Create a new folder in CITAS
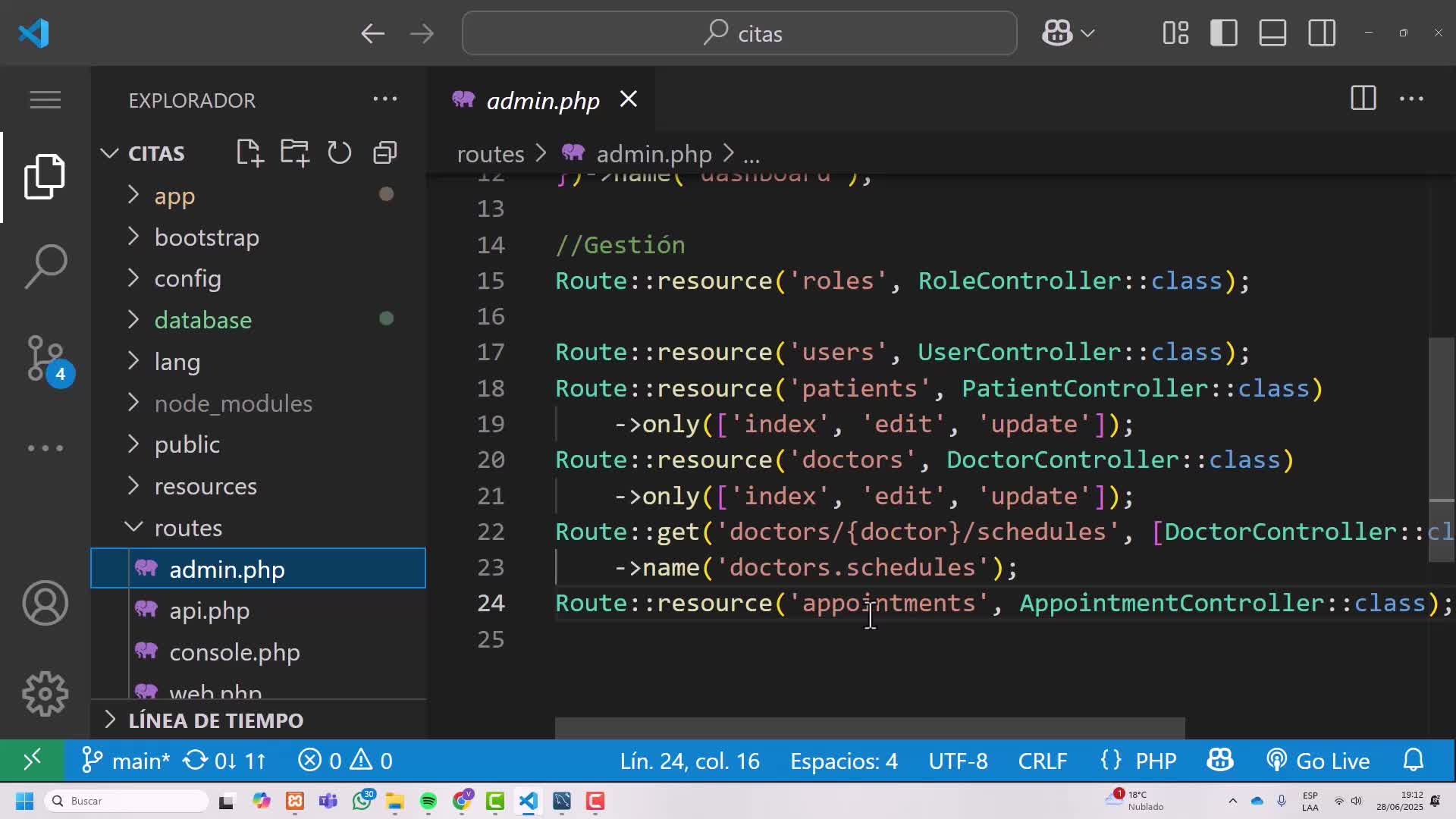 tap(294, 153)
